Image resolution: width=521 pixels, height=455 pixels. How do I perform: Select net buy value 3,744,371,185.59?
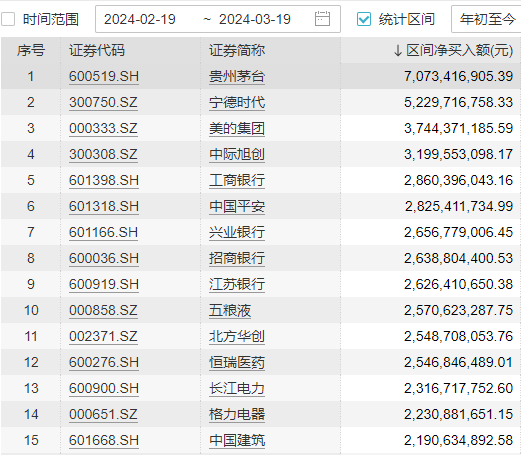point(458,128)
